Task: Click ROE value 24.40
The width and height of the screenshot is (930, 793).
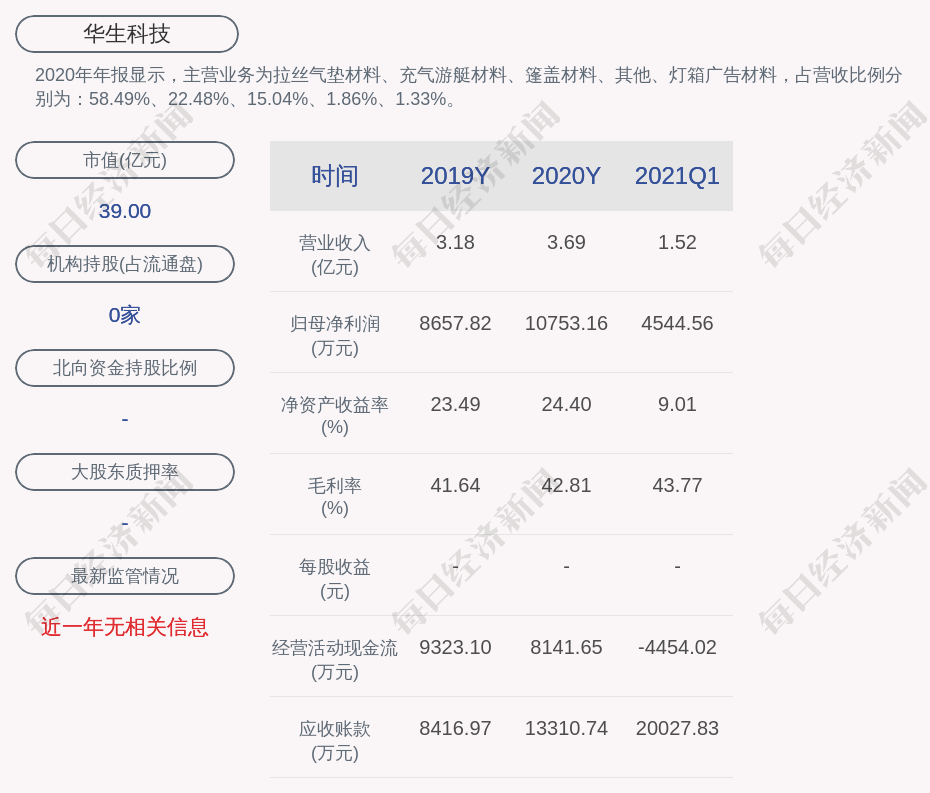Action: (x=566, y=404)
